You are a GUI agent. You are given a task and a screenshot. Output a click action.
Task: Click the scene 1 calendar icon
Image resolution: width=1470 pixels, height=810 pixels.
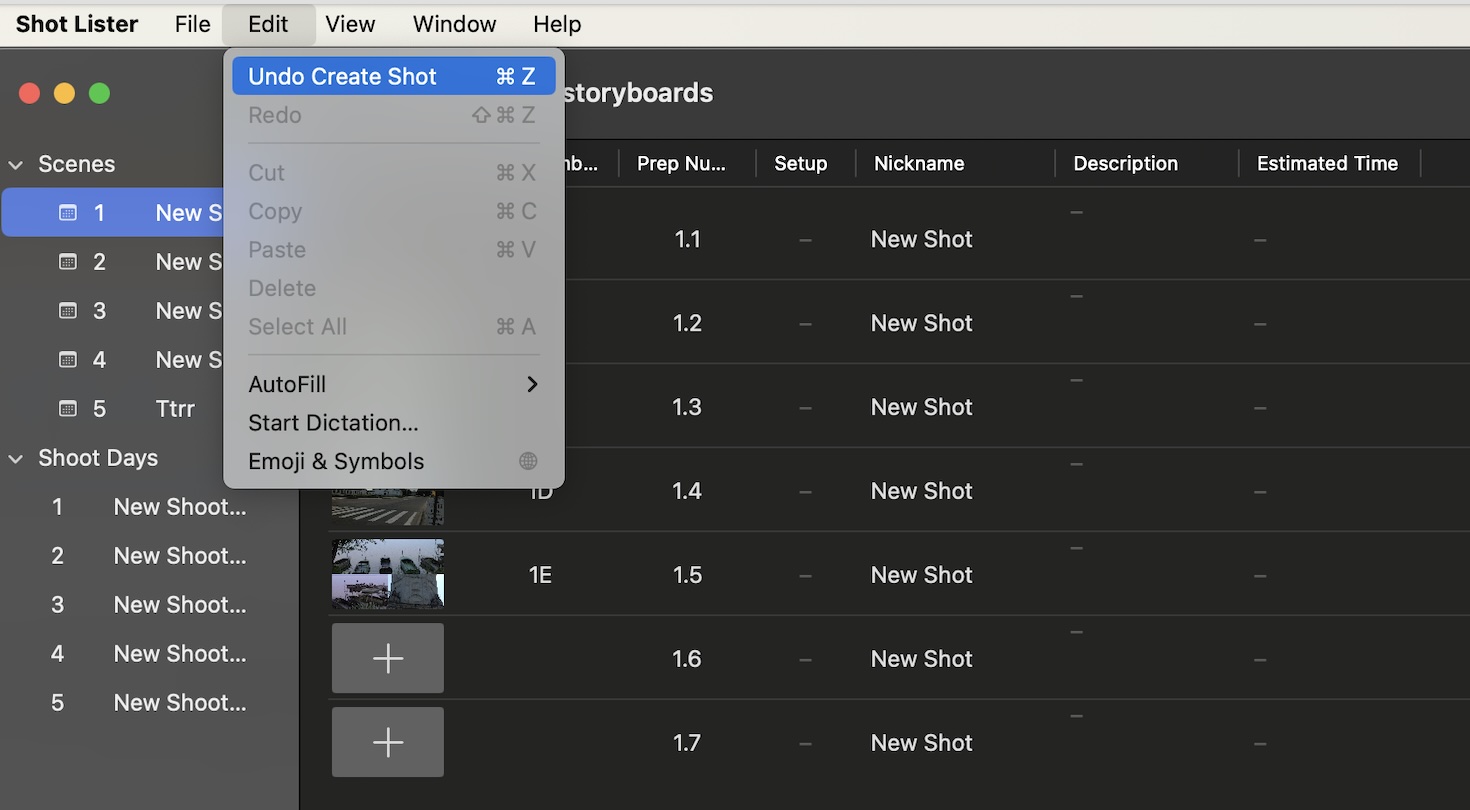point(68,213)
